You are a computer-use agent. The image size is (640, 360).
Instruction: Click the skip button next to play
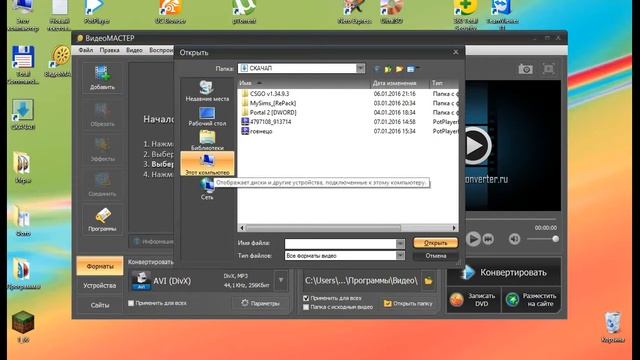488,239
